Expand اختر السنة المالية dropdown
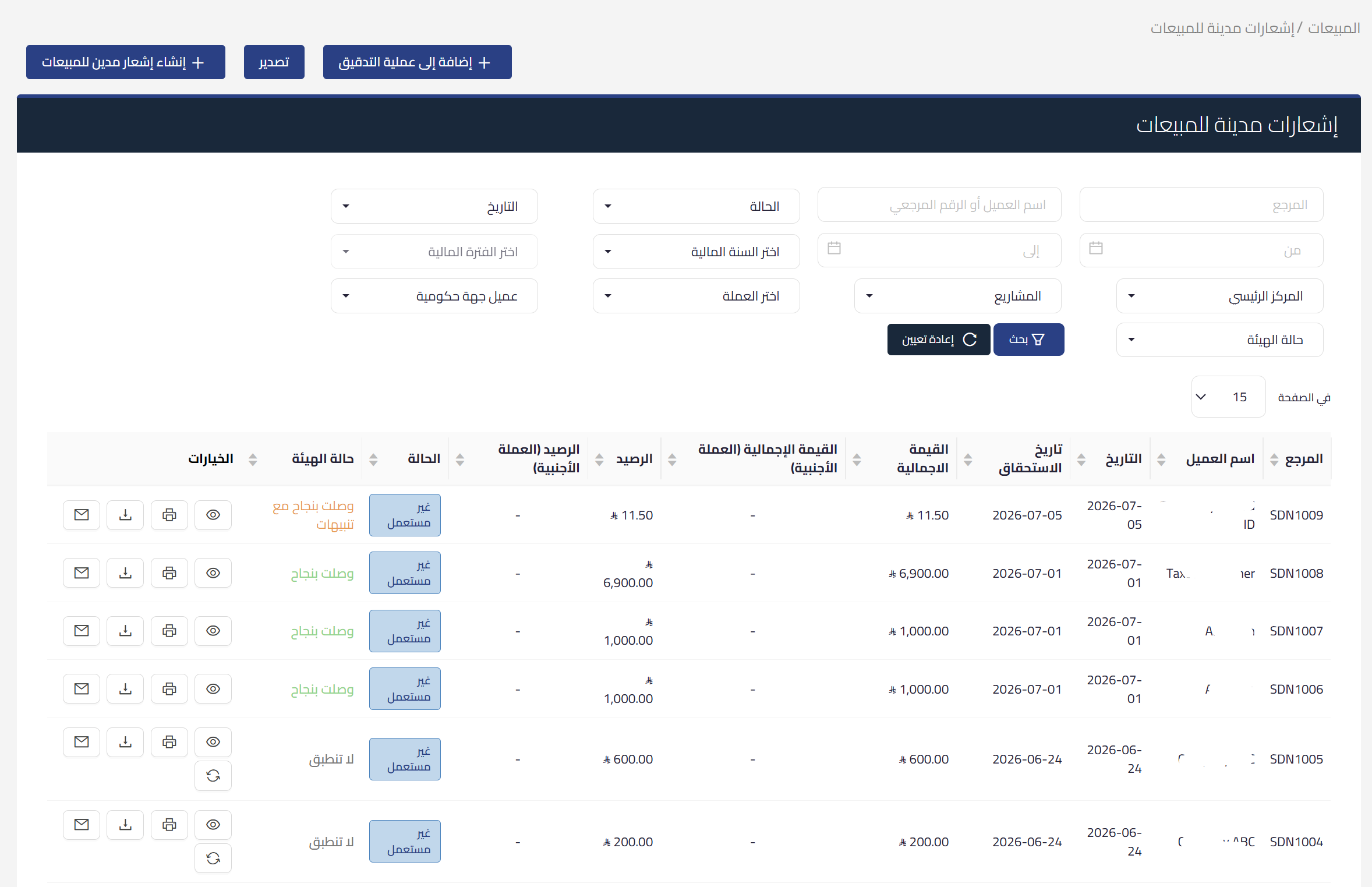 pos(696,252)
